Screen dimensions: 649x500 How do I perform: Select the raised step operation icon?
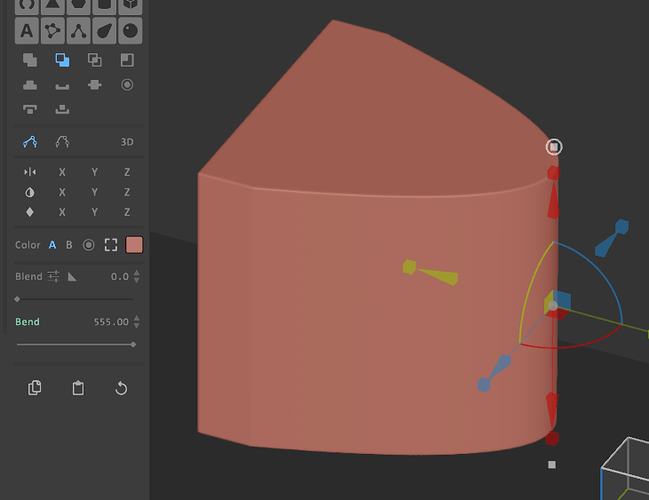30,85
